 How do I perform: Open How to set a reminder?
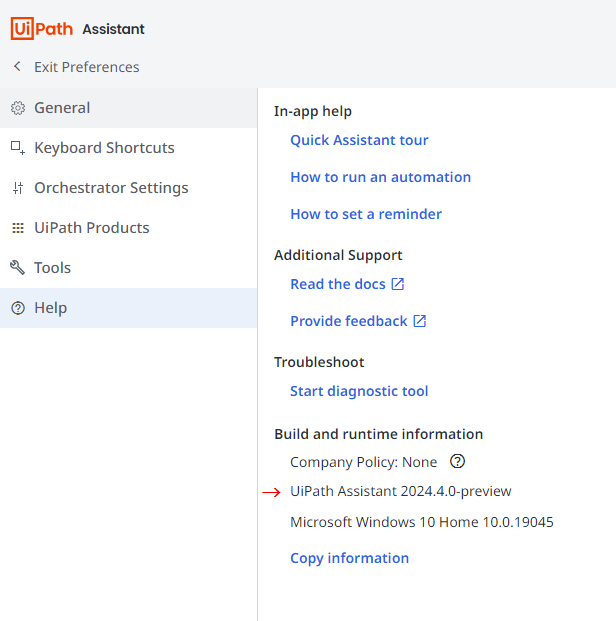366,214
